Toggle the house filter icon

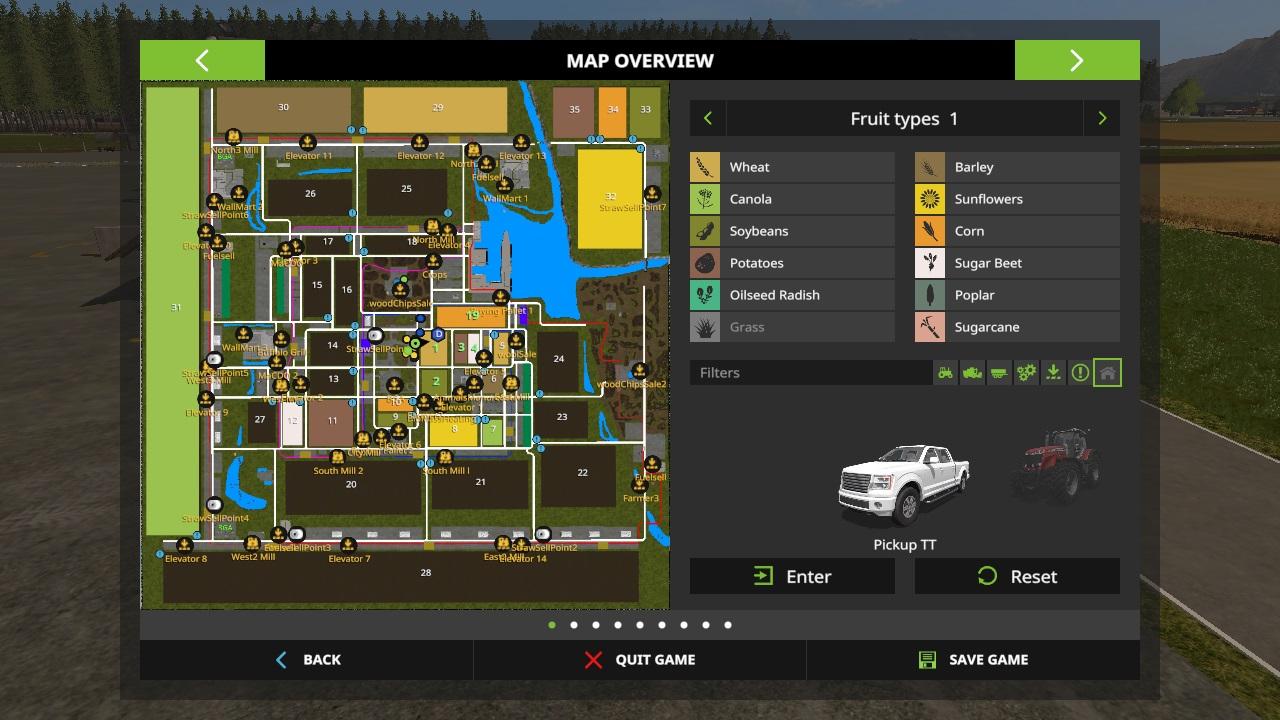1107,373
